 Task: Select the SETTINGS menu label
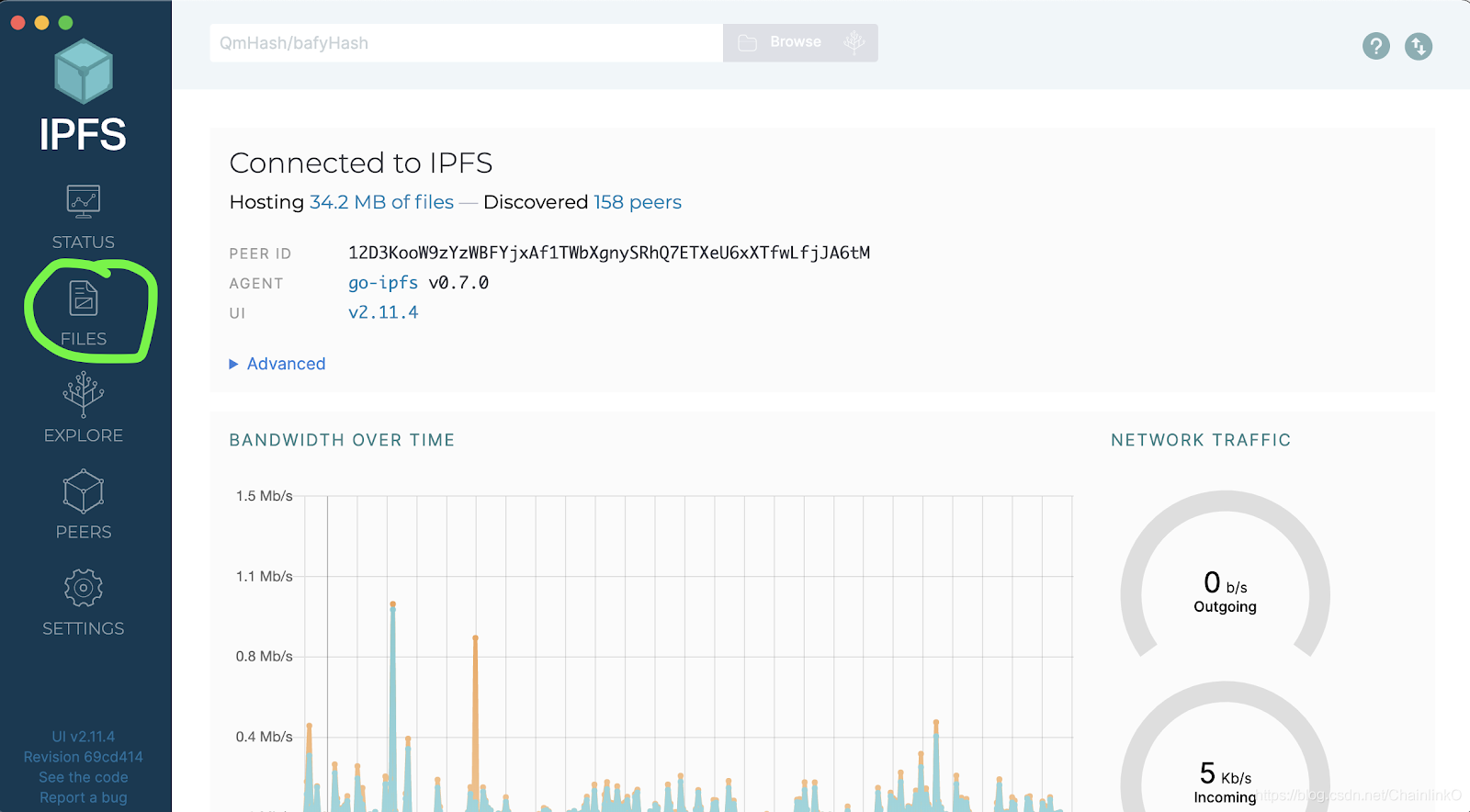tap(84, 628)
